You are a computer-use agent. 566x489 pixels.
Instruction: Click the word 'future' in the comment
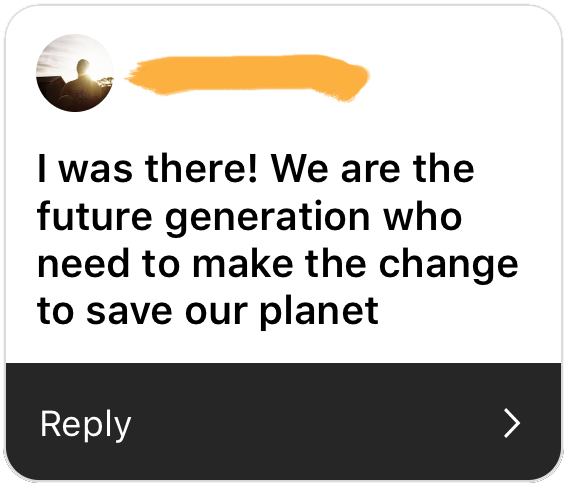pyautogui.click(x=95, y=216)
